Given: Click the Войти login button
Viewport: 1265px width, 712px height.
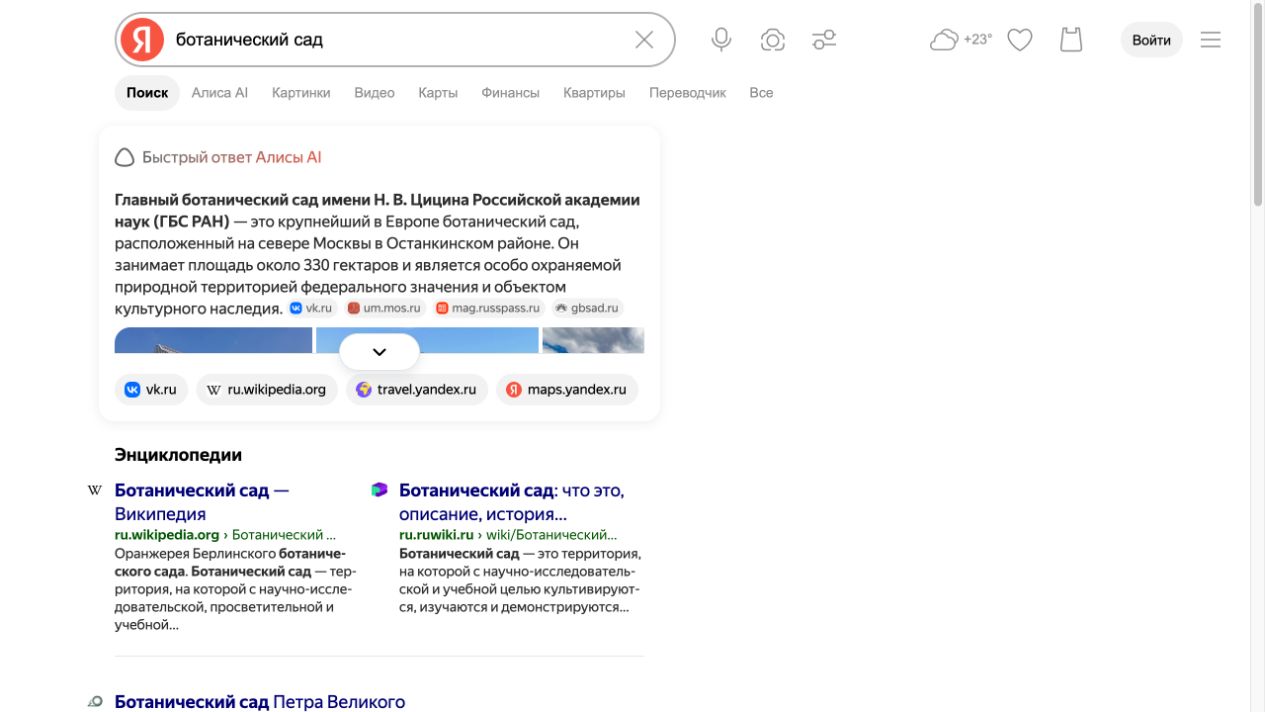Looking at the screenshot, I should 1151,40.
